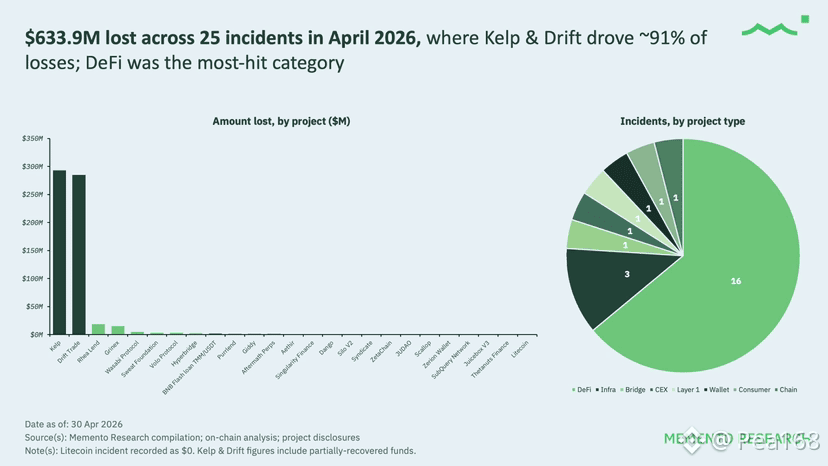The height and width of the screenshot is (466, 828).
Task: Click the Rhea Lend x-axis label
Action: pos(89,351)
